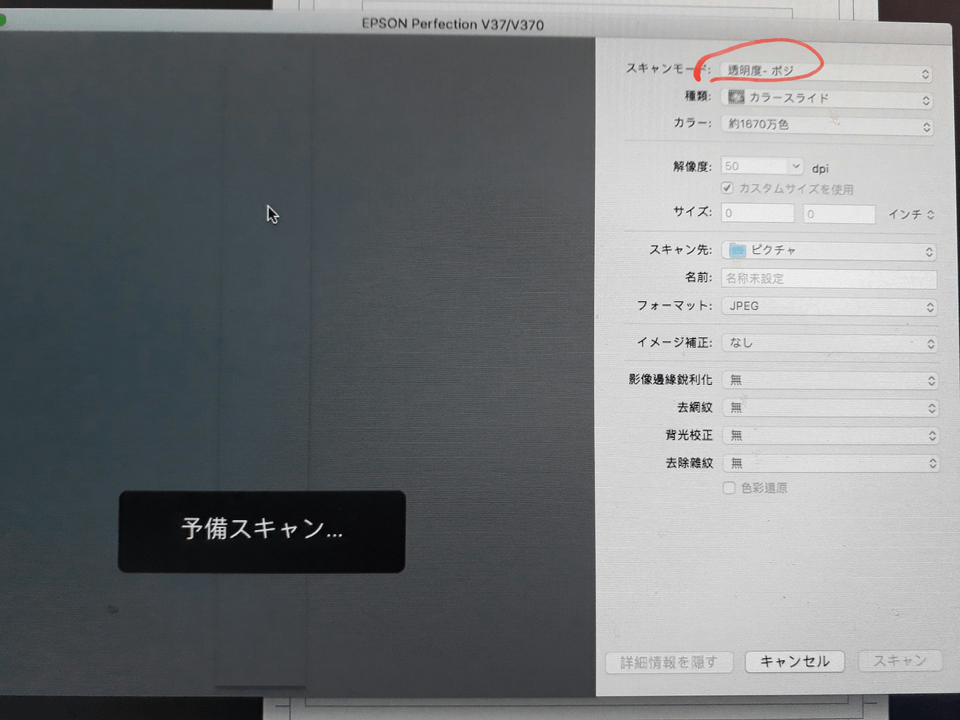Open the 種類 dropdown showing カラースライド
Image resolution: width=960 pixels, height=720 pixels.
pos(827,99)
